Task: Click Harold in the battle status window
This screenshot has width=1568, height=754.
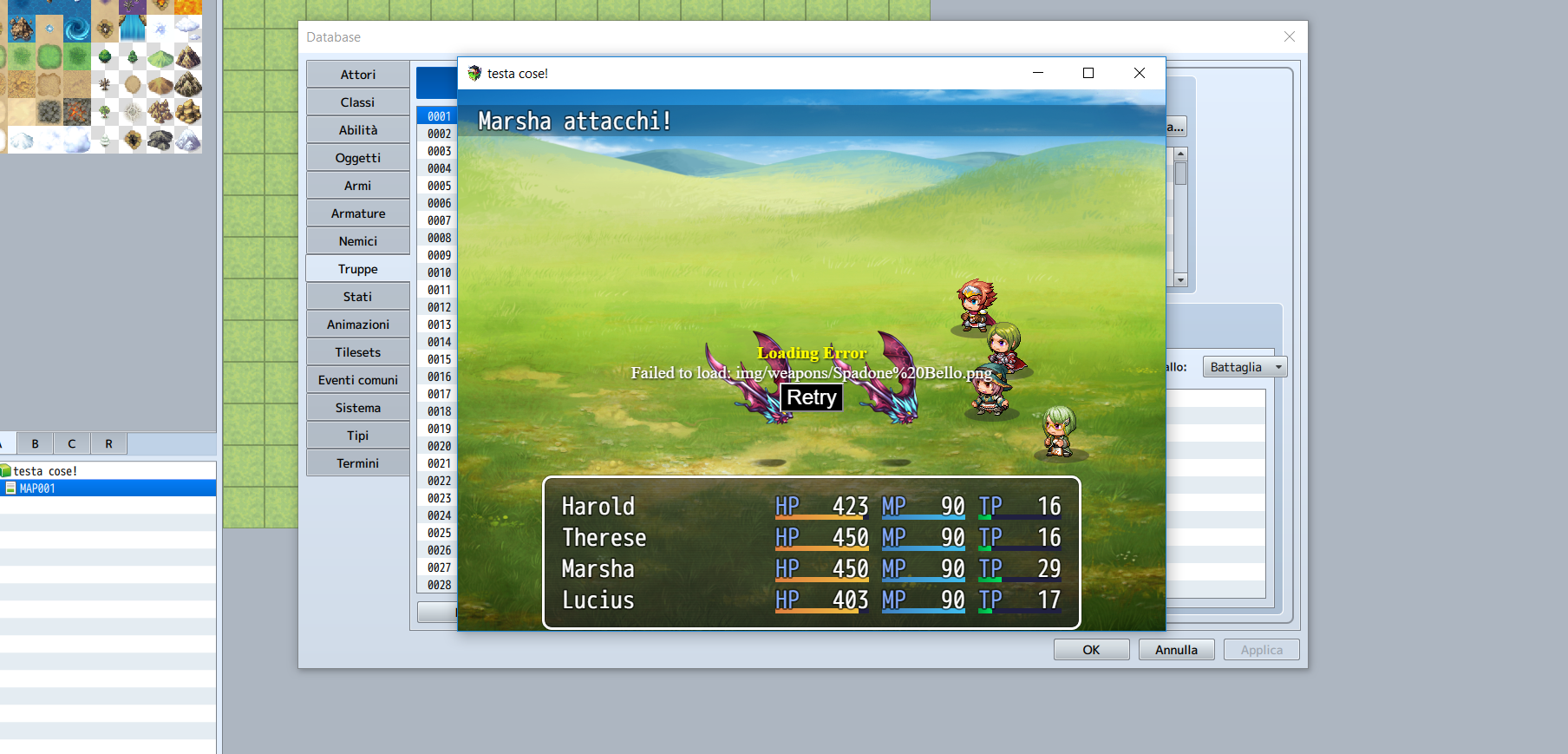Action: point(598,506)
